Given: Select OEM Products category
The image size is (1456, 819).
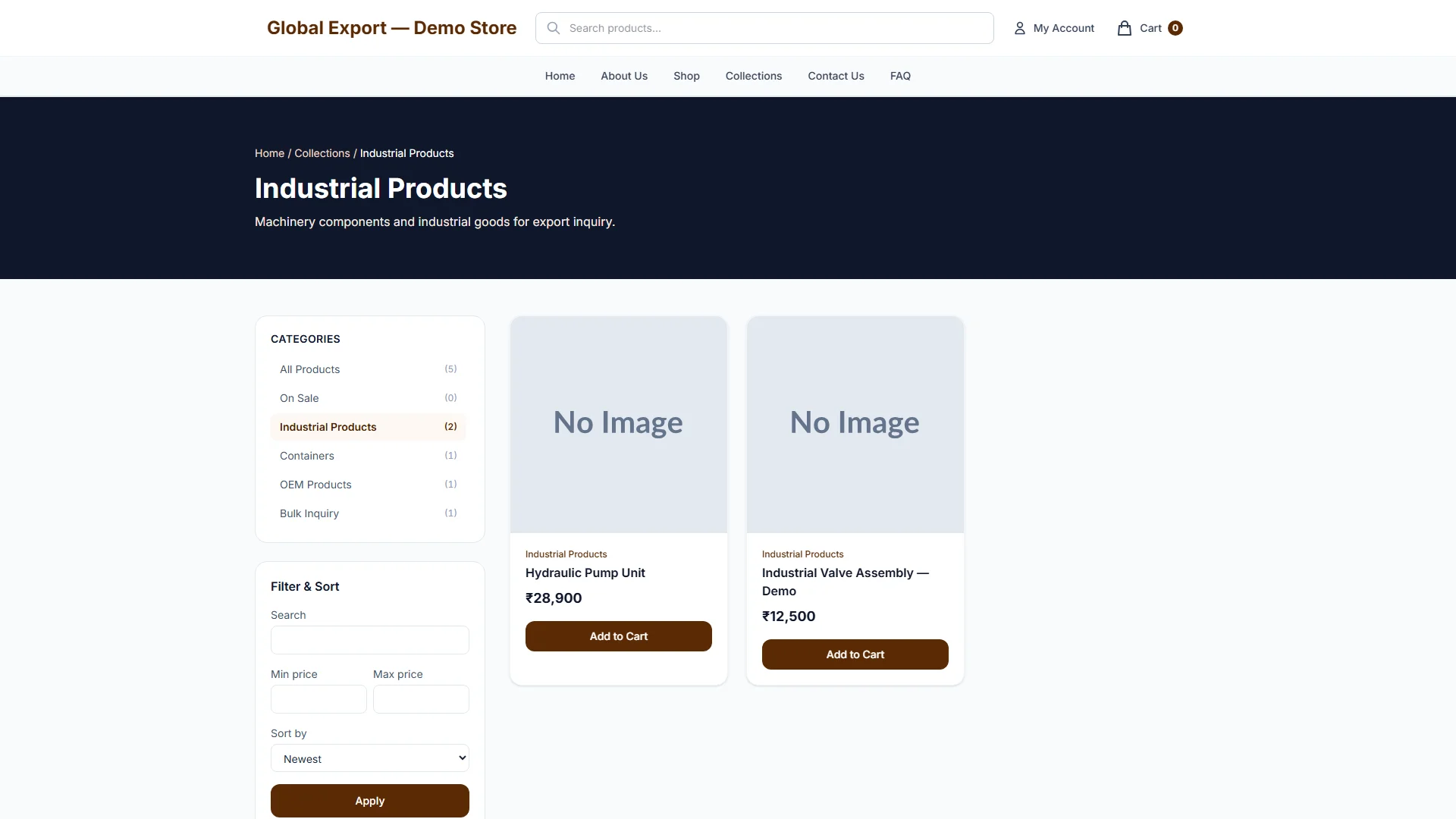Looking at the screenshot, I should pyautogui.click(x=369, y=485).
